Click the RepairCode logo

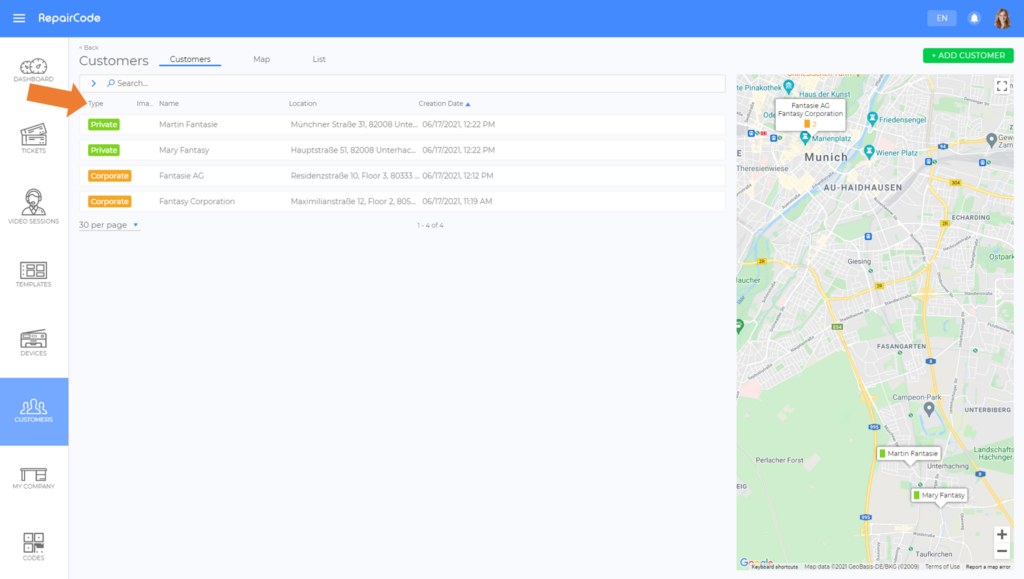tap(69, 18)
